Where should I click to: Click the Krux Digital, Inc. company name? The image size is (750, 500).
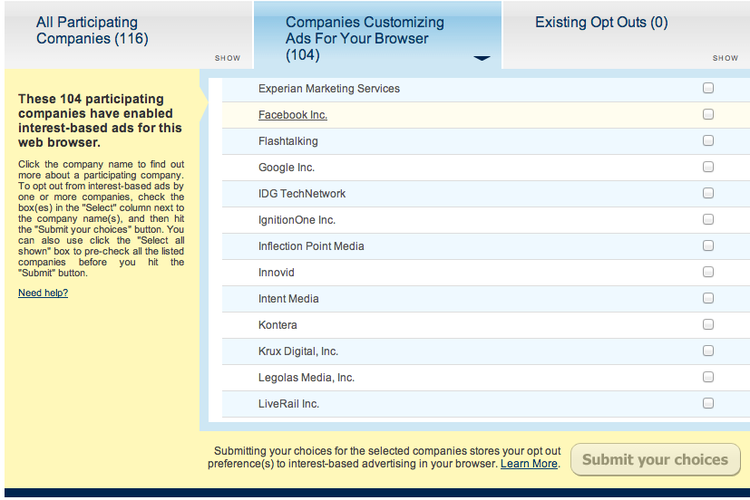(298, 351)
